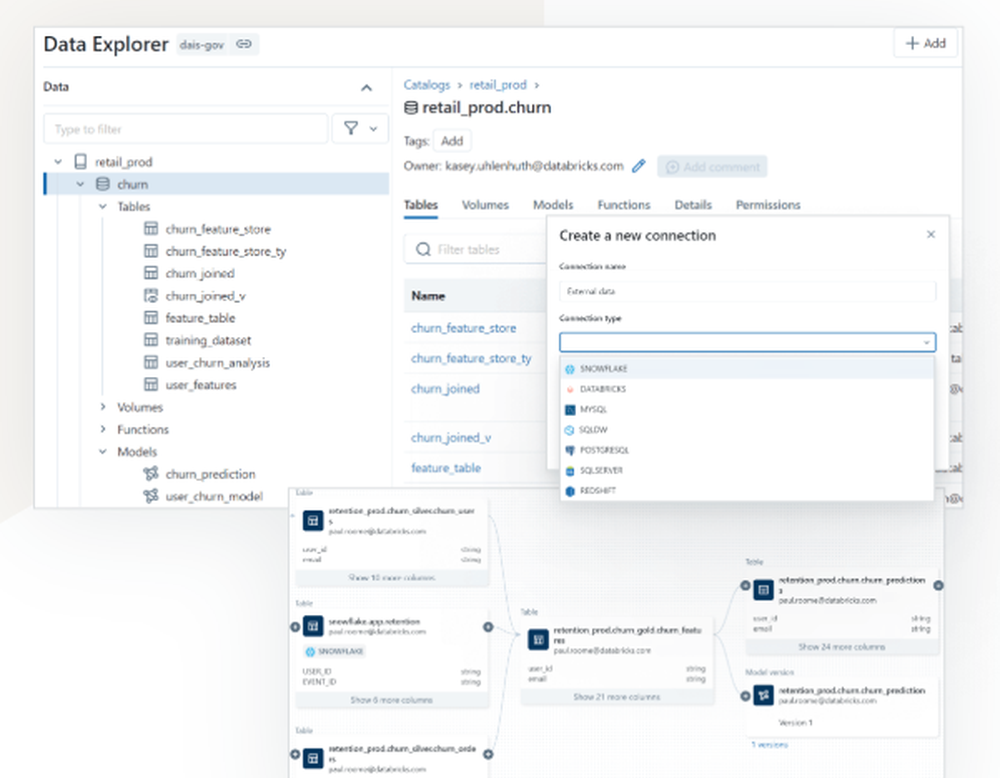
Task: Select the user_features table icon in the tree
Action: [x=151, y=385]
